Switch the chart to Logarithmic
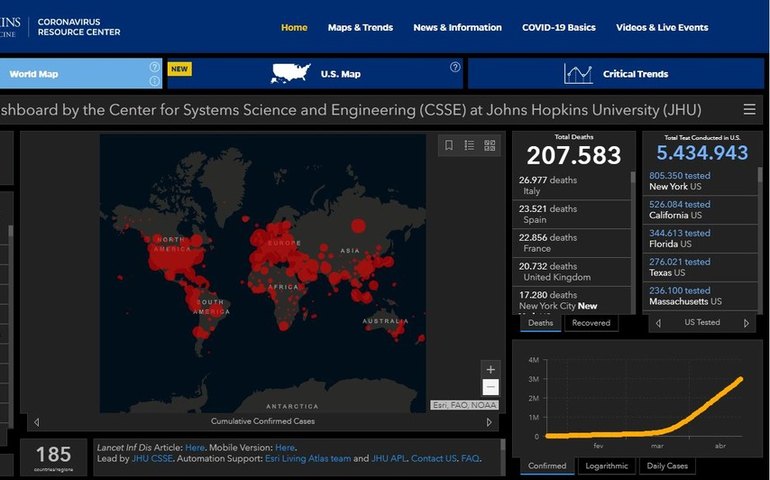Viewport: 770px width, 480px height. 609,466
